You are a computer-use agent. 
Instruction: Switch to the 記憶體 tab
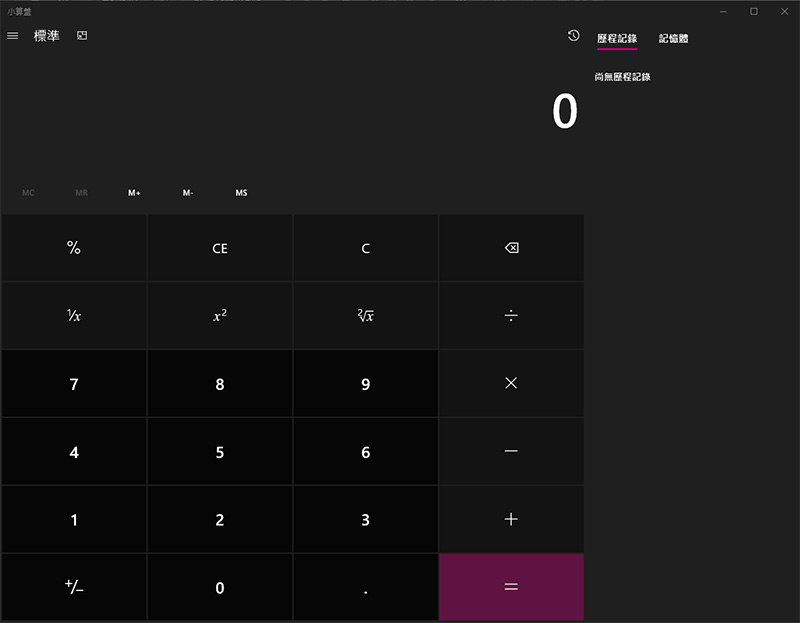pos(673,39)
